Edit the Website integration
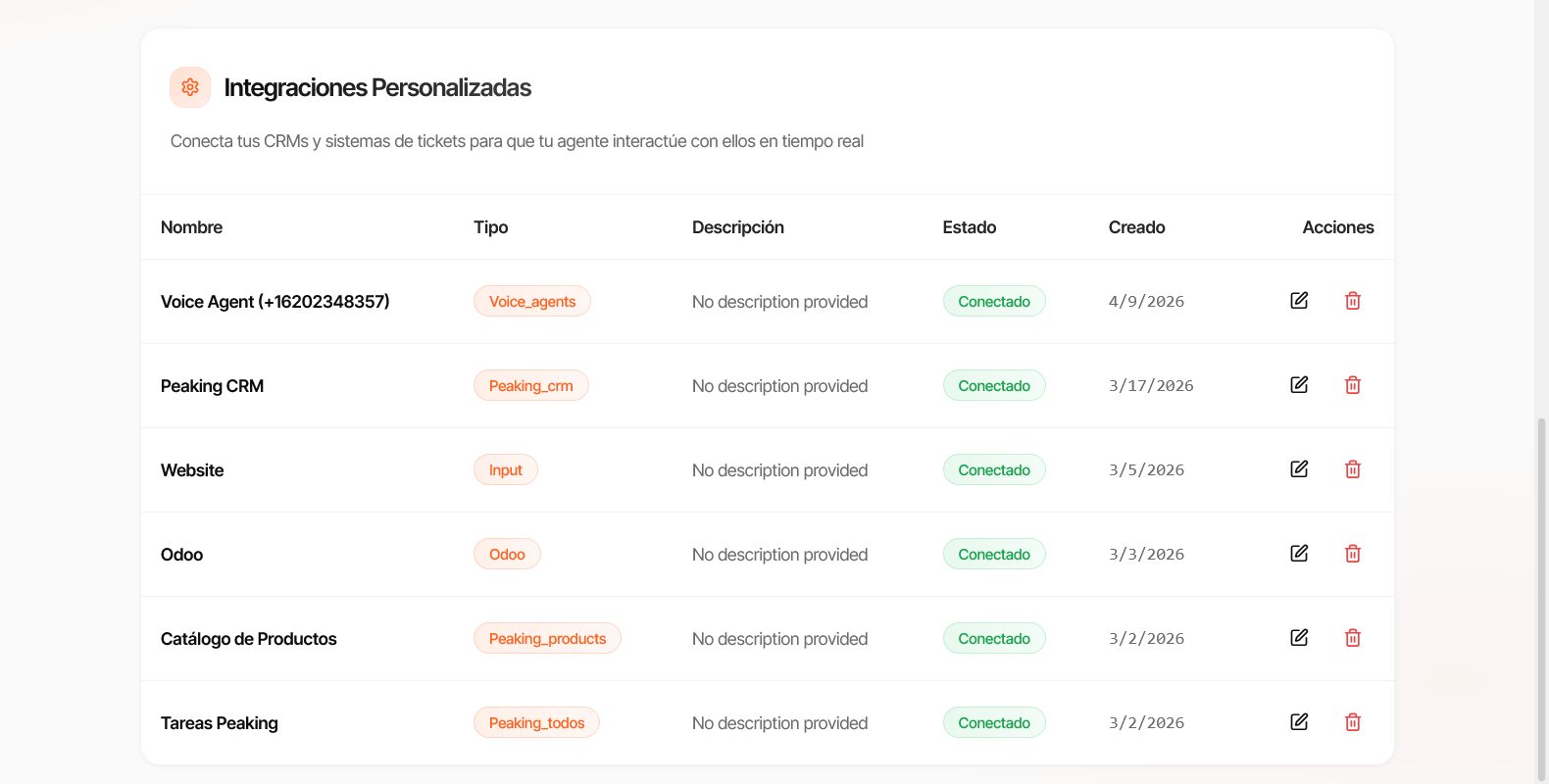Viewport: 1549px width, 784px height. 1299,469
